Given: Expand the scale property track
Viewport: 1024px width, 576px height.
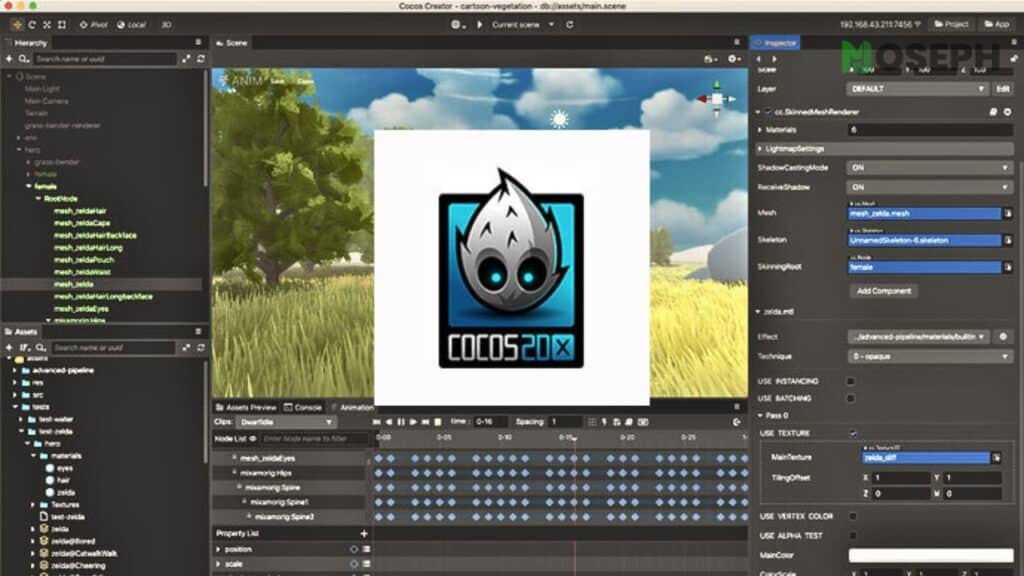Looking at the screenshot, I should 219,564.
